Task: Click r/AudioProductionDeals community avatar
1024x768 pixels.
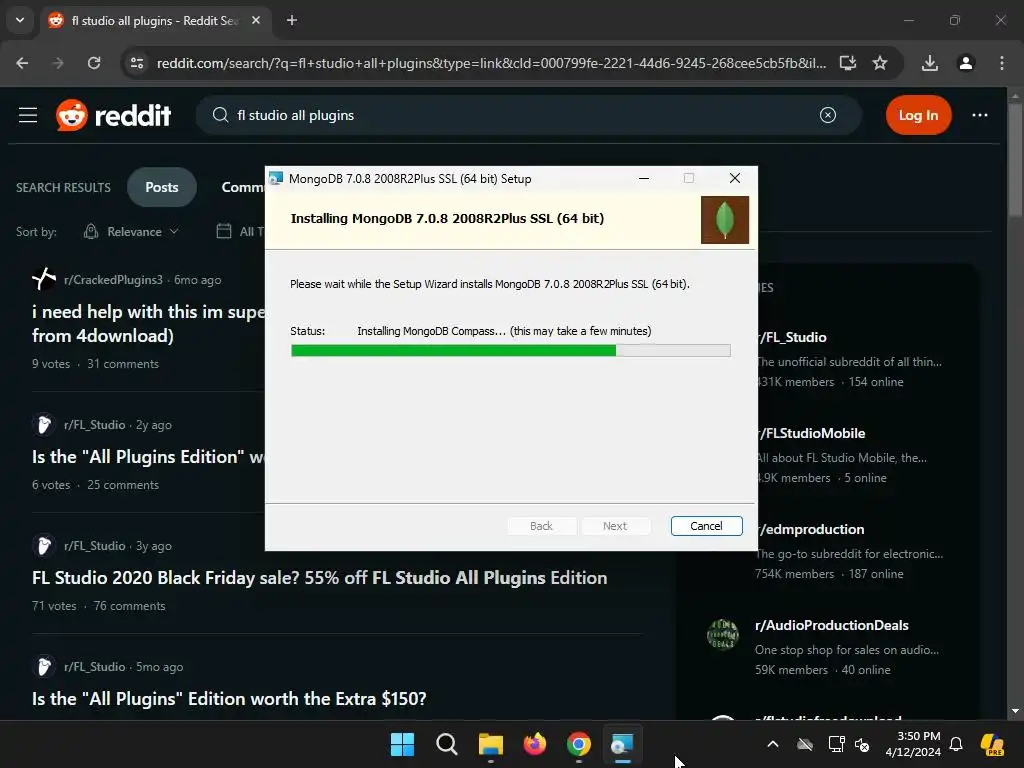Action: [723, 634]
